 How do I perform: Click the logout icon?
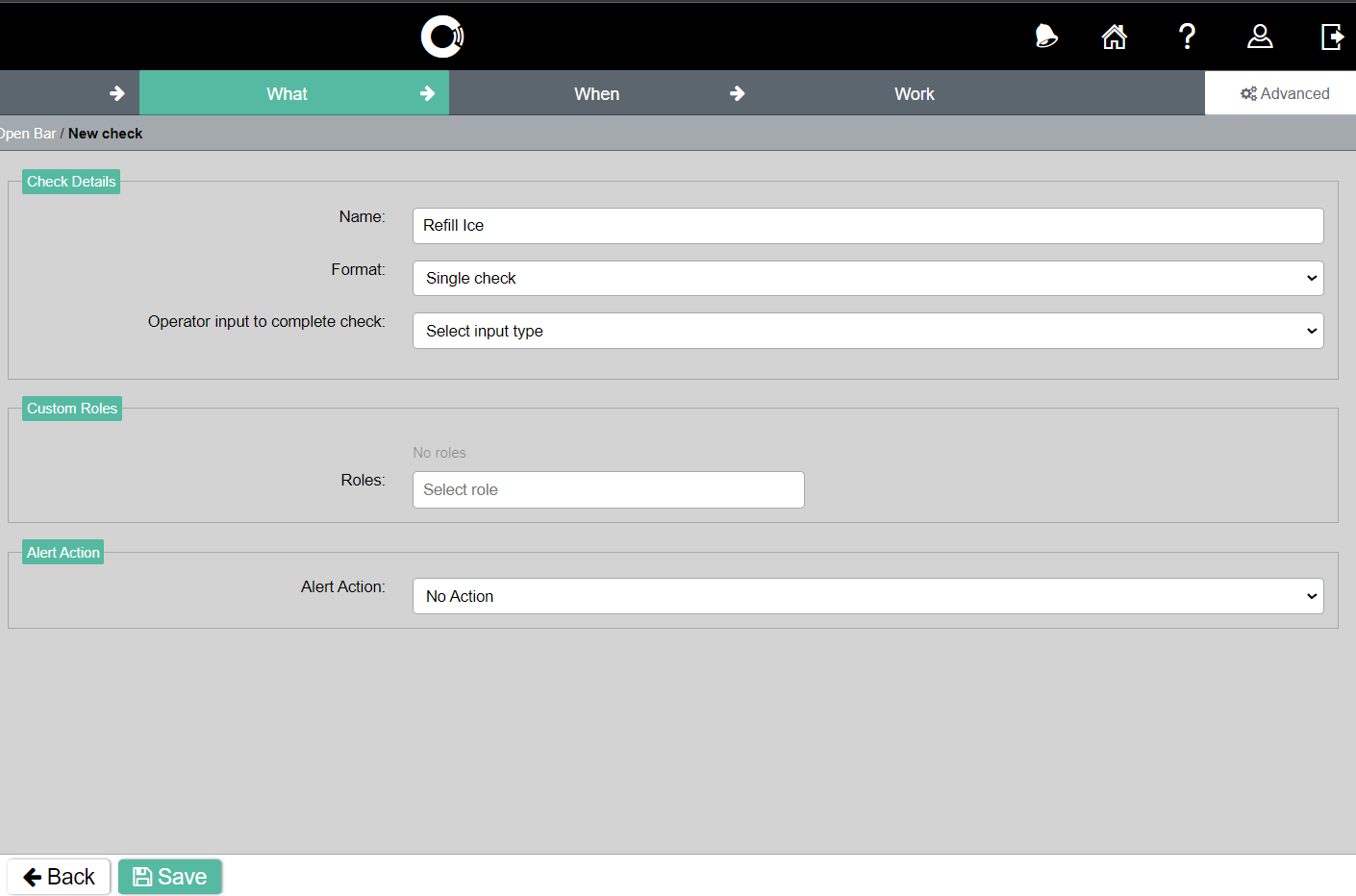[1332, 37]
